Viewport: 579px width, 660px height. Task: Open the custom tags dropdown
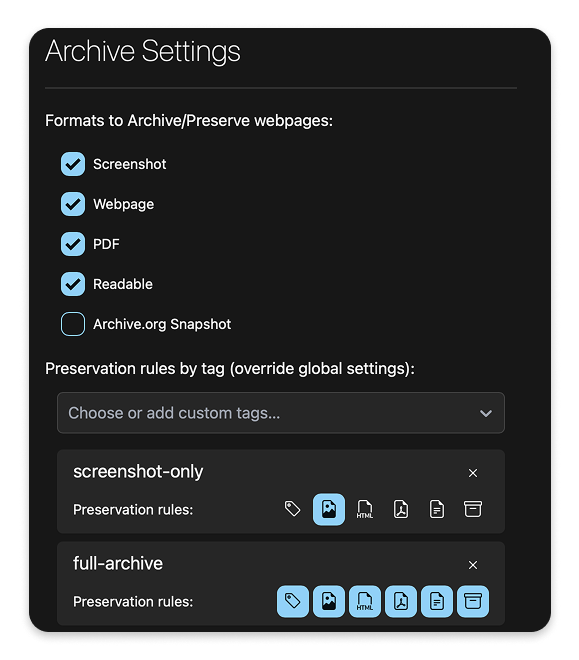tap(486, 413)
